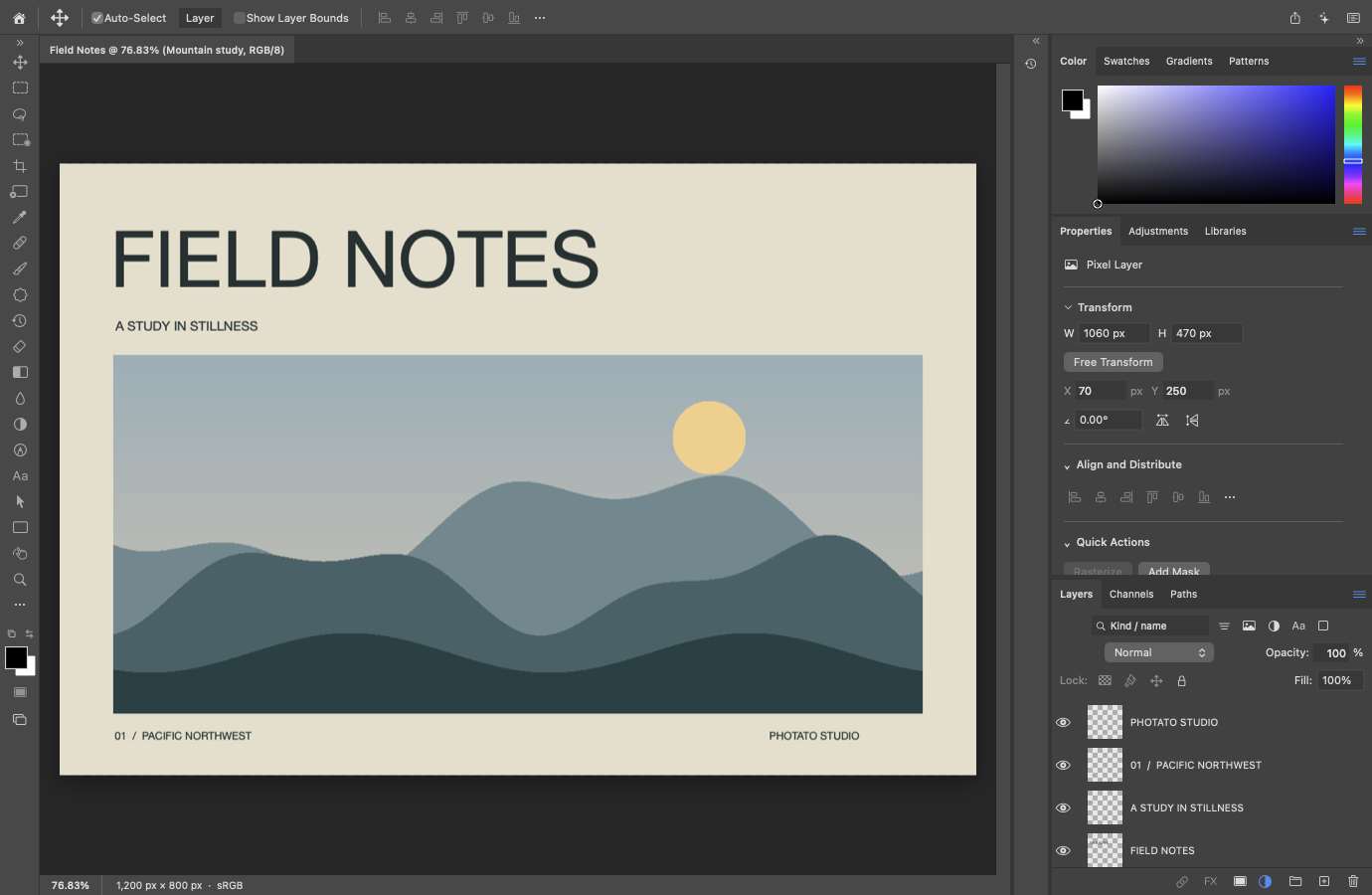The width and height of the screenshot is (1372, 895).
Task: Click the Add Mask button
Action: tap(1174, 570)
